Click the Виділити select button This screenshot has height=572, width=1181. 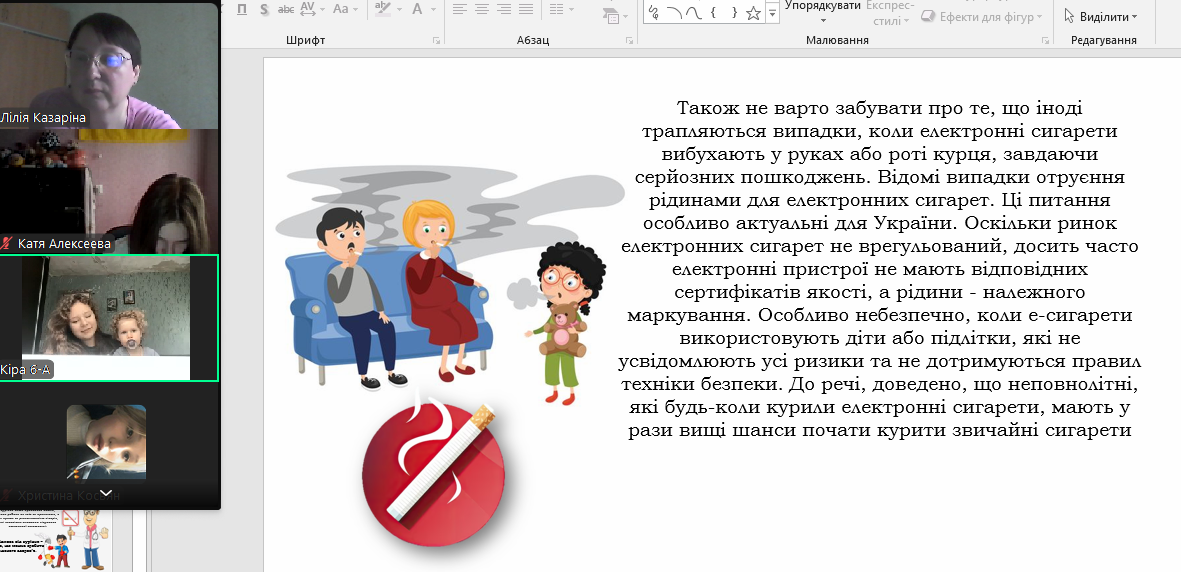(1101, 16)
